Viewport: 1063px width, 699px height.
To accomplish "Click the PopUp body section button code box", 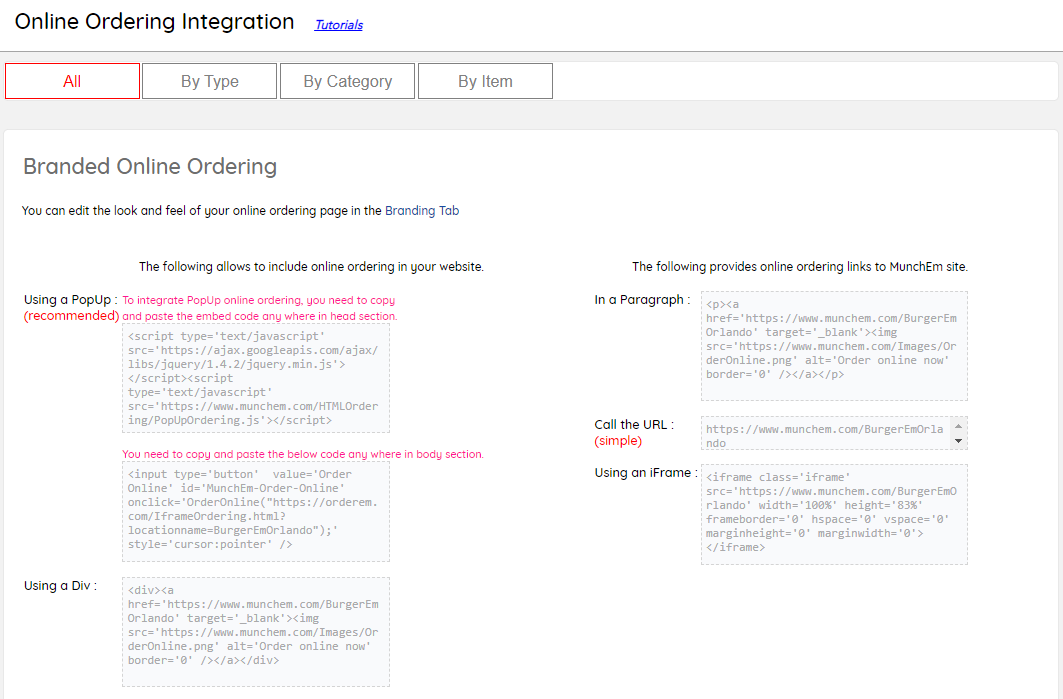I will pyautogui.click(x=255, y=512).
